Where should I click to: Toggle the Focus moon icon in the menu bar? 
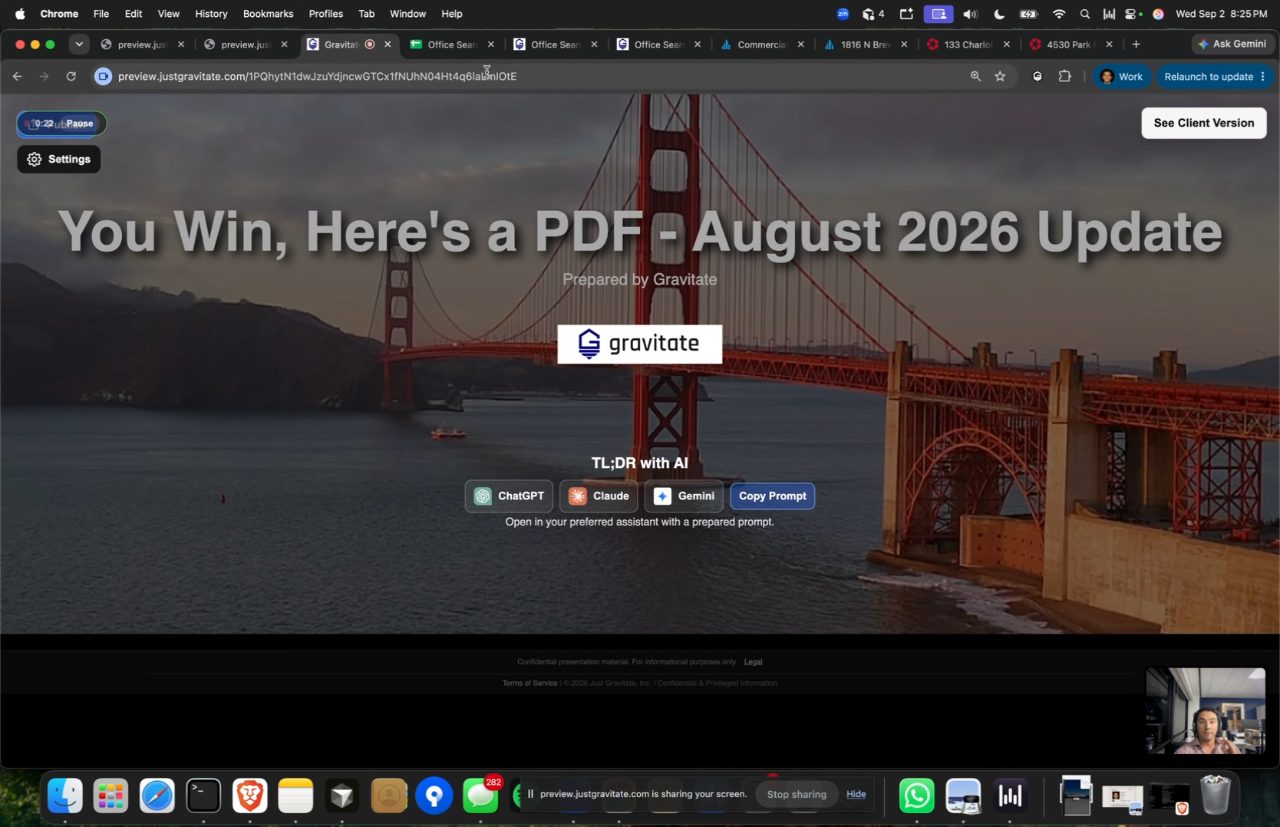(999, 14)
